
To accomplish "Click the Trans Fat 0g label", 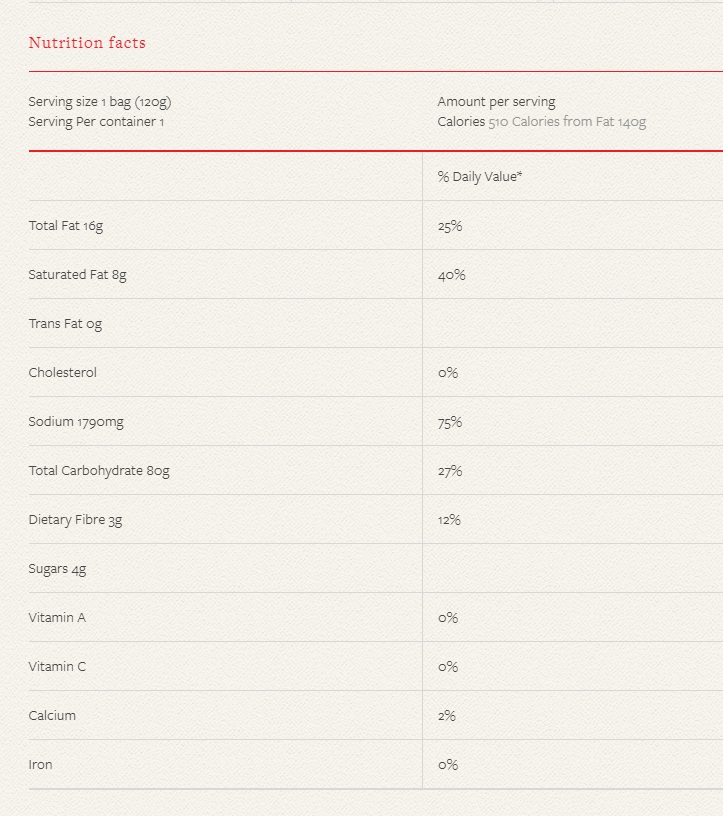I will (65, 324).
